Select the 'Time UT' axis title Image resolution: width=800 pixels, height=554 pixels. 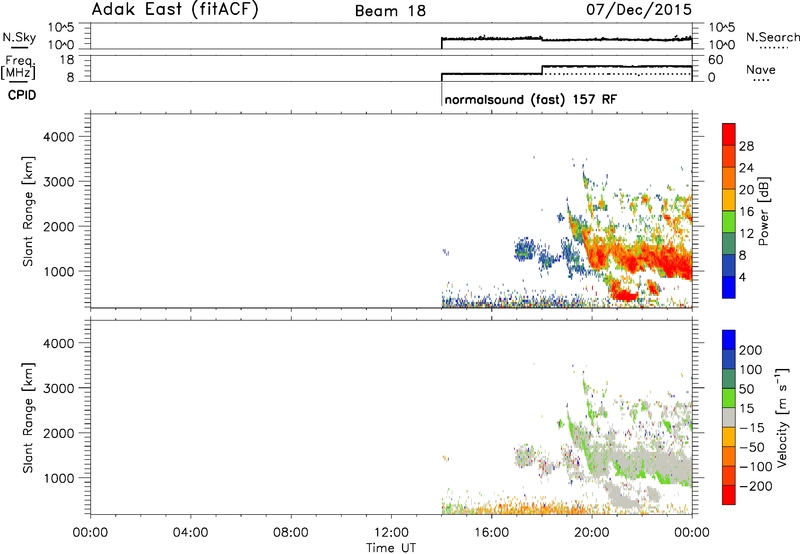(391, 548)
